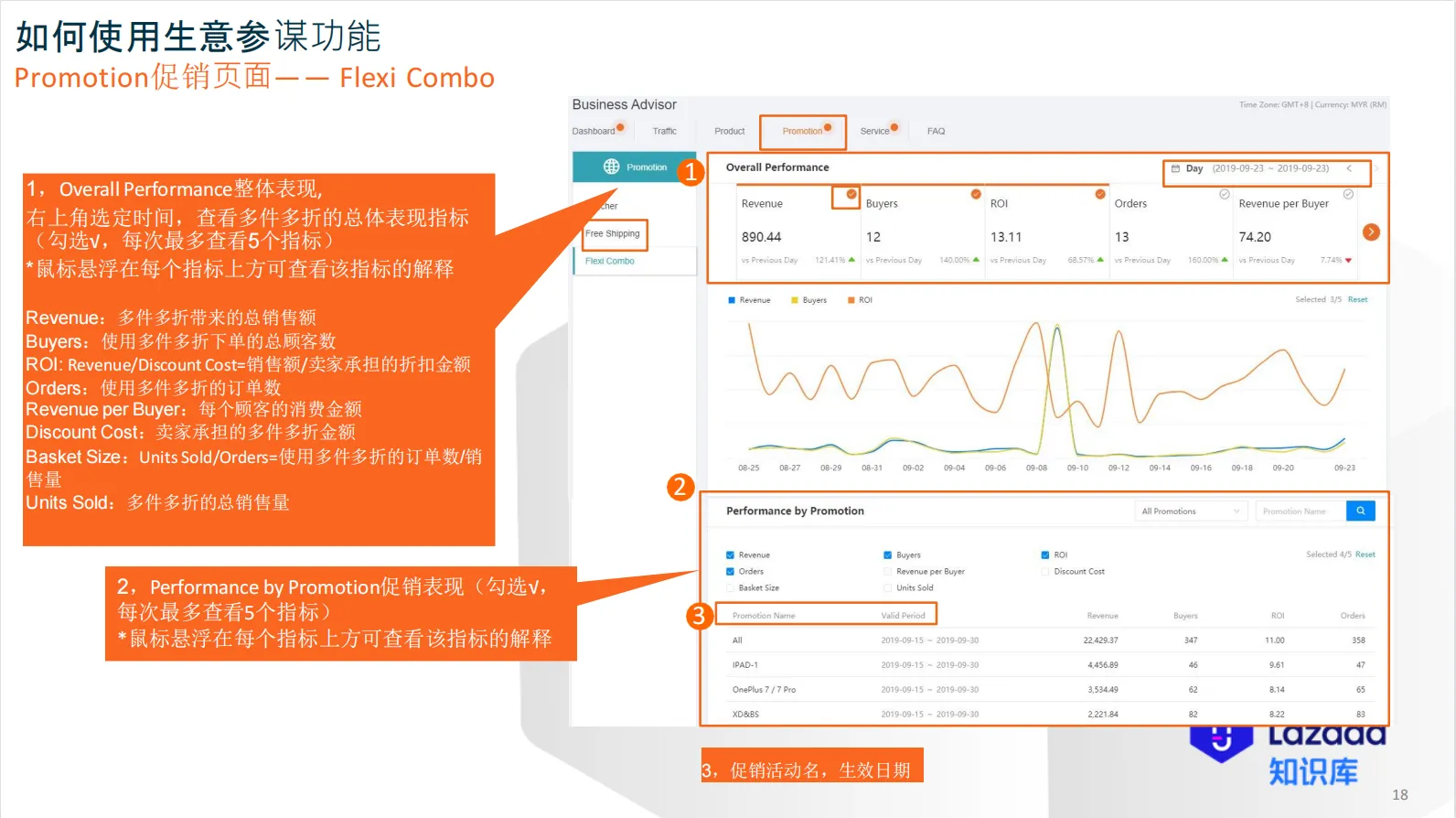This screenshot has width=1456, height=818.
Task: Click the Time Zone and Currency label
Action: (1312, 104)
